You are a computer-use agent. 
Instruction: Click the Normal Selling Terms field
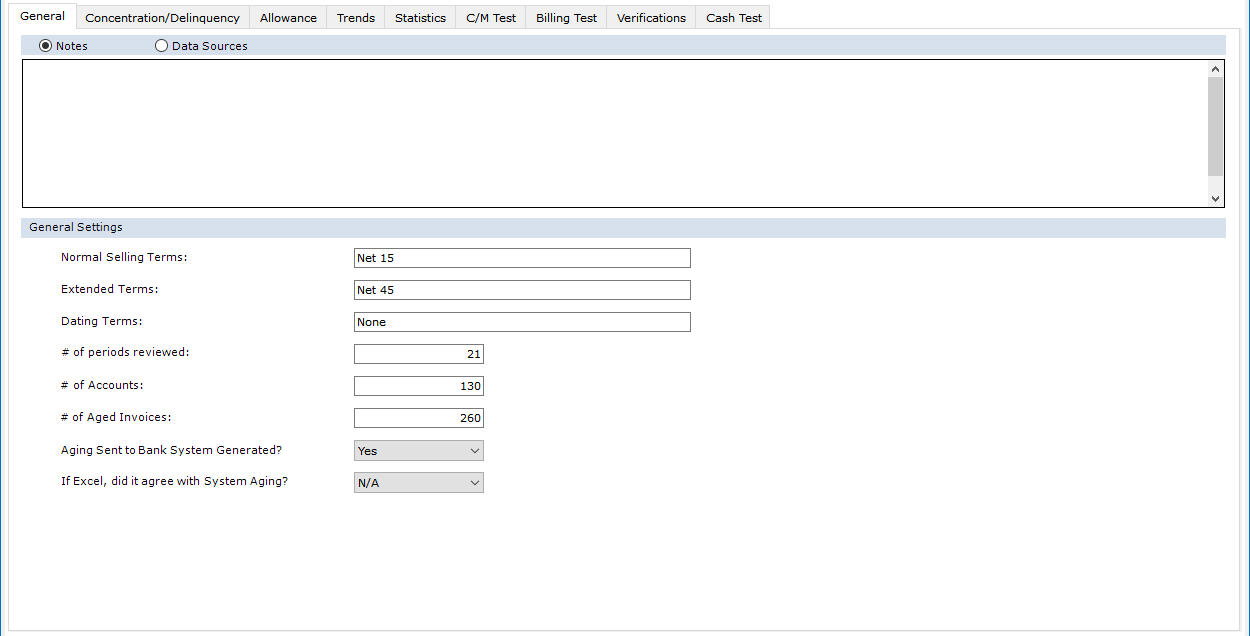522,258
